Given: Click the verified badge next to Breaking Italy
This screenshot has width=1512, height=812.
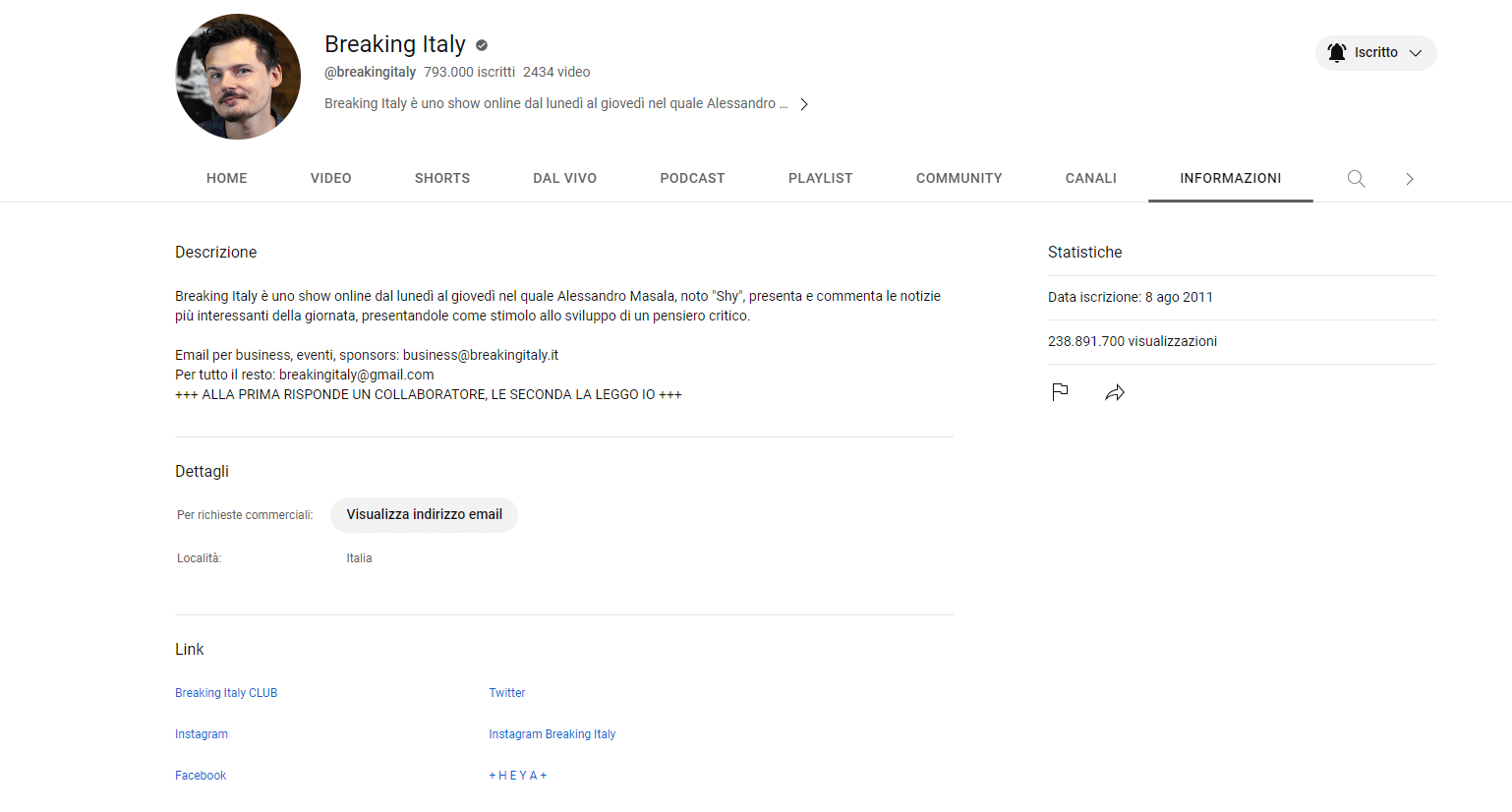Looking at the screenshot, I should pyautogui.click(x=482, y=45).
